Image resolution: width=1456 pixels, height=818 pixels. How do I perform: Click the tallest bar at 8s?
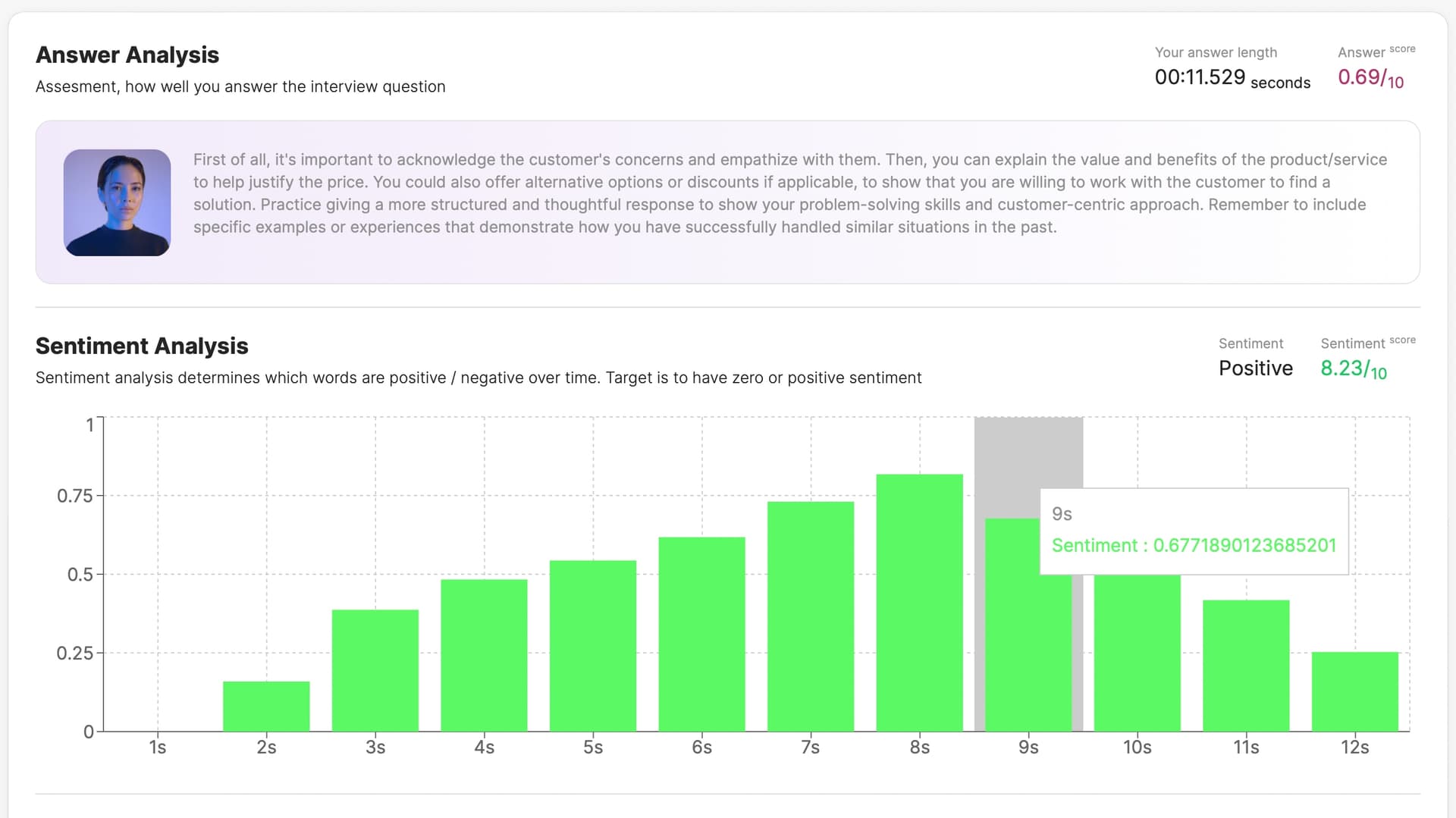(x=919, y=602)
